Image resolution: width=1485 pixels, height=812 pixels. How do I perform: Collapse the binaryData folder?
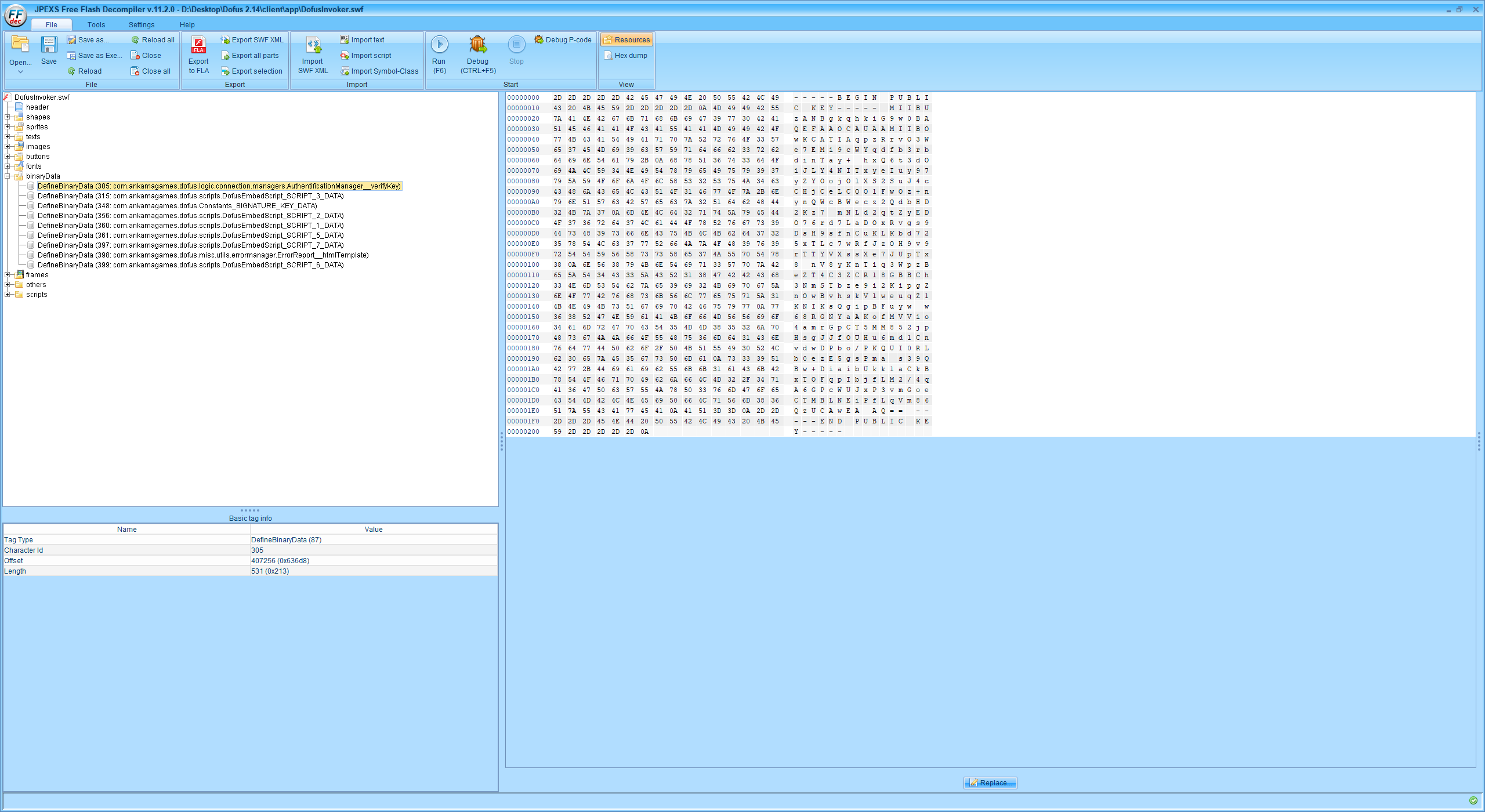pyautogui.click(x=8, y=176)
